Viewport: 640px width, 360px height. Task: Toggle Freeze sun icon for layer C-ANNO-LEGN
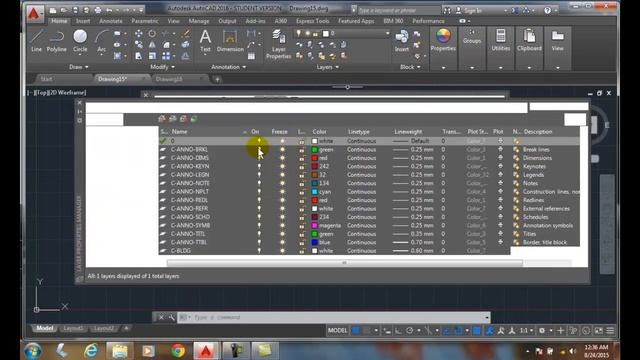coord(282,175)
